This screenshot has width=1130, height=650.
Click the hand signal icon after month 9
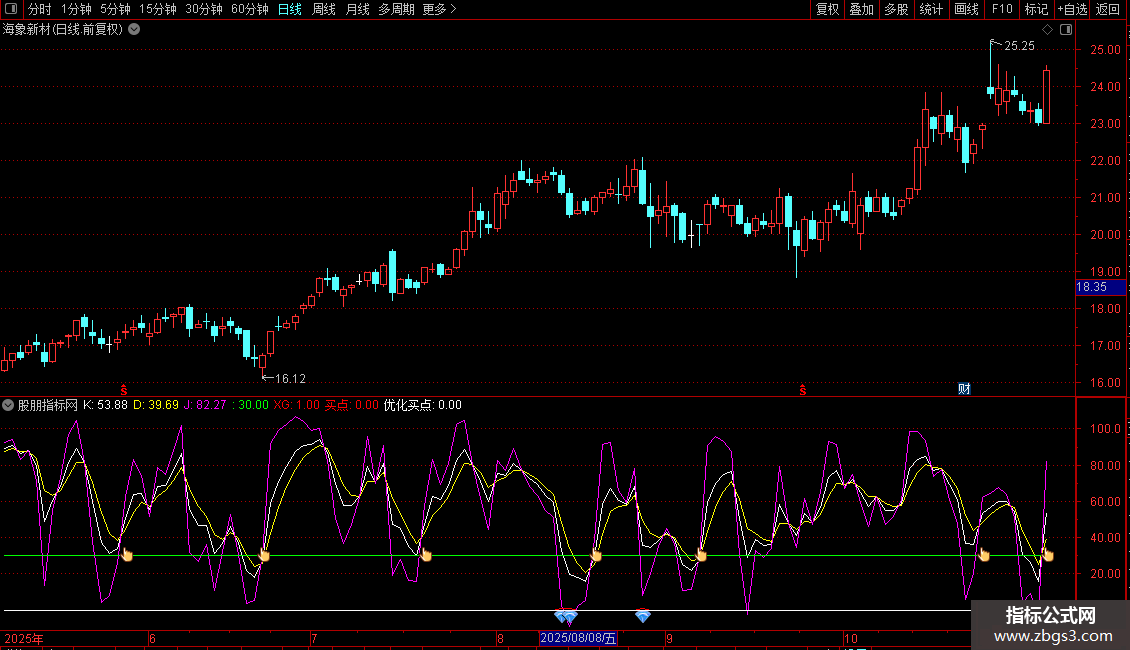701,555
